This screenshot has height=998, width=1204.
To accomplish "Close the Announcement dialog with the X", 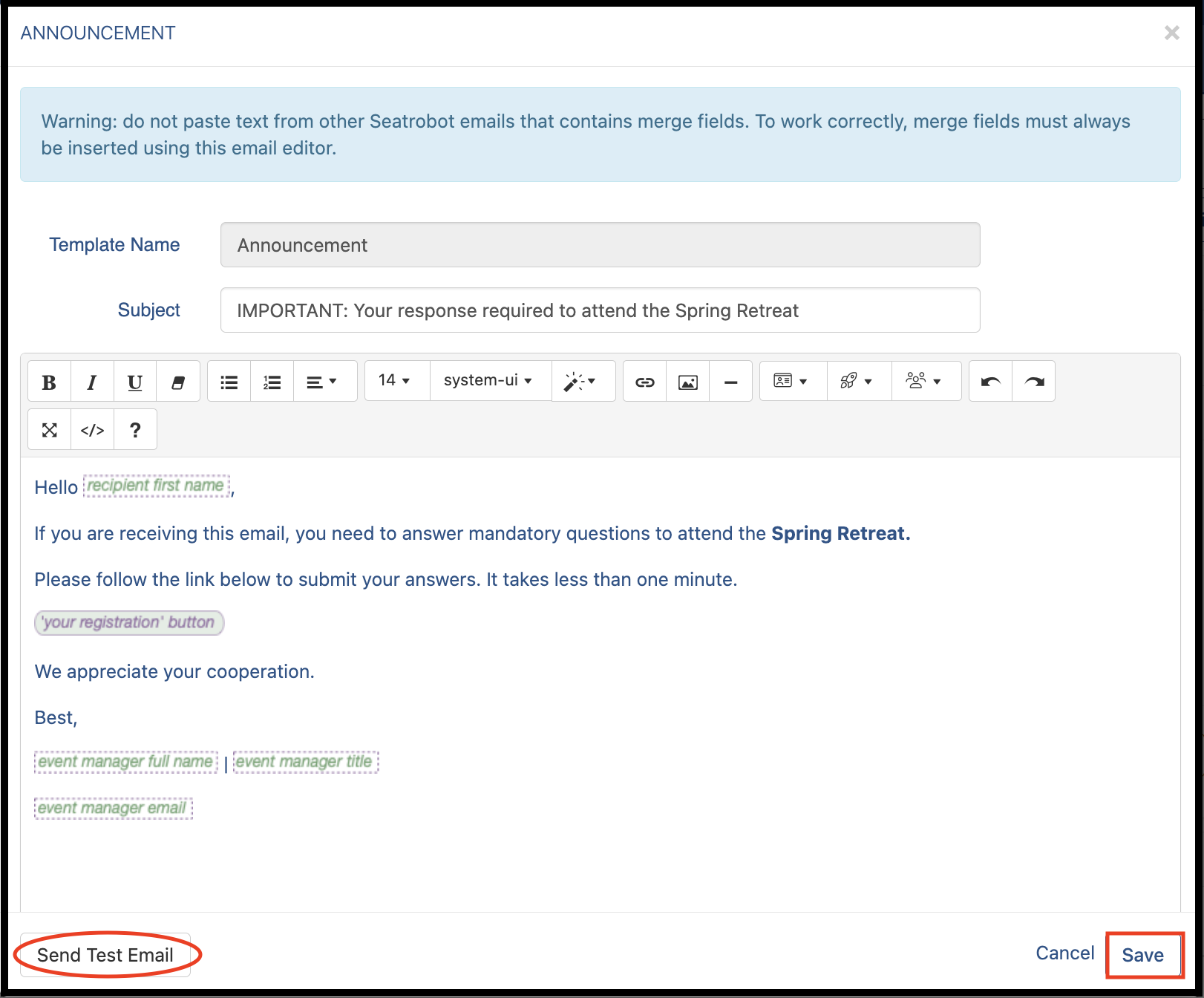I will tap(1171, 33).
